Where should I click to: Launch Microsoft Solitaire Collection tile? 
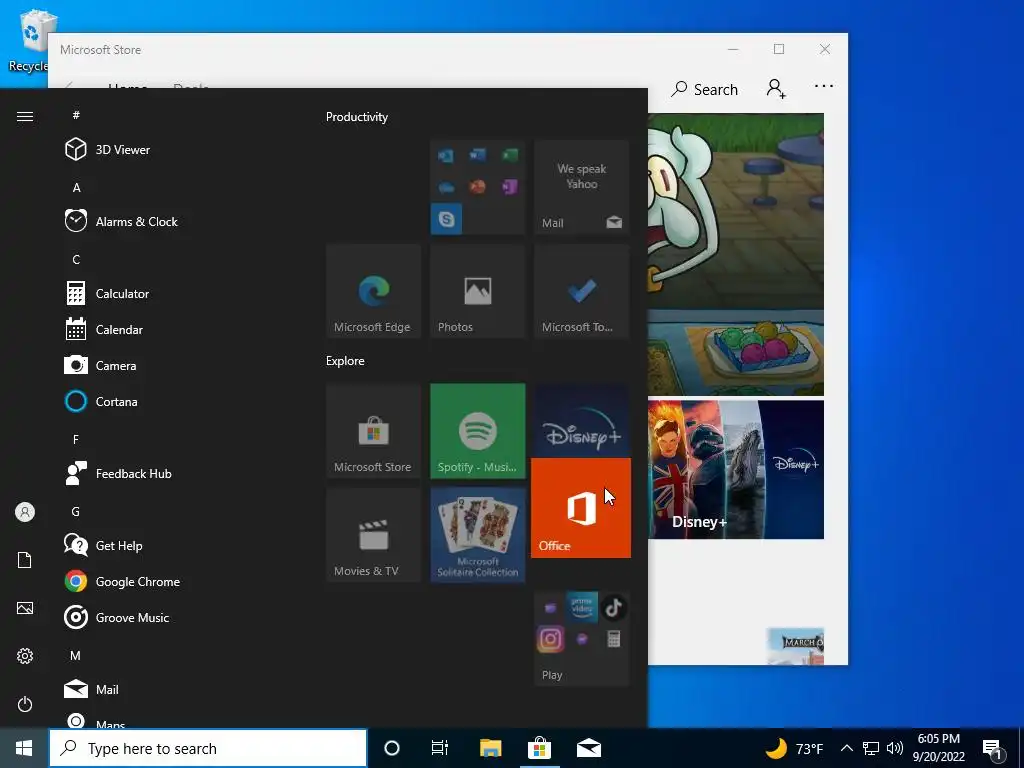pyautogui.click(x=477, y=535)
